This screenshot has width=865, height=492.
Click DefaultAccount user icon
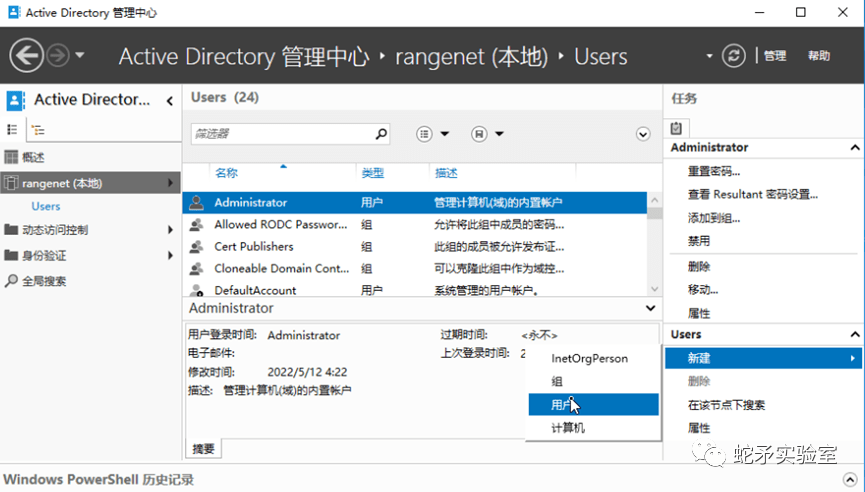196,290
